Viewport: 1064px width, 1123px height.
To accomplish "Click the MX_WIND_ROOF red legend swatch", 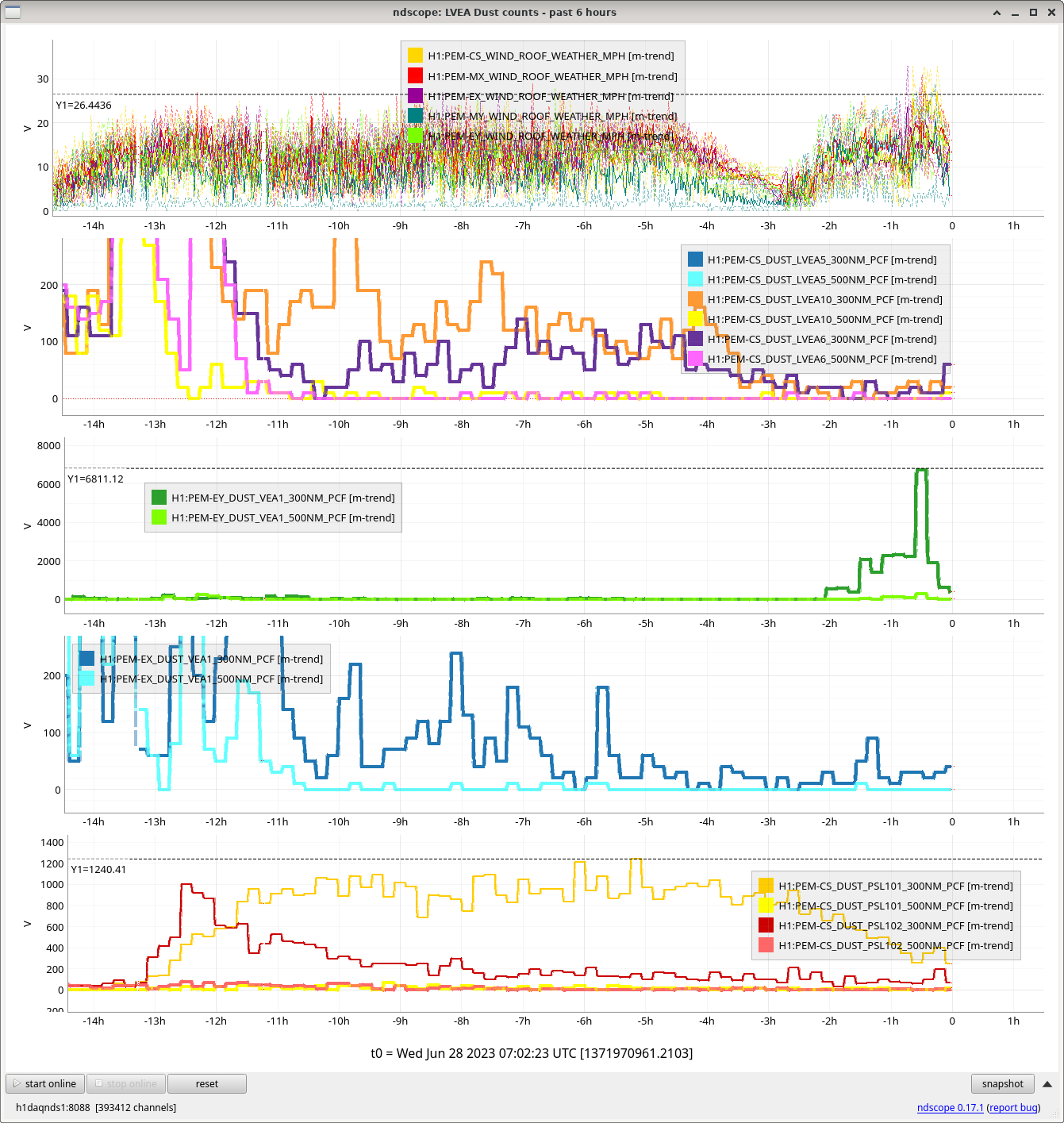I will coord(415,76).
